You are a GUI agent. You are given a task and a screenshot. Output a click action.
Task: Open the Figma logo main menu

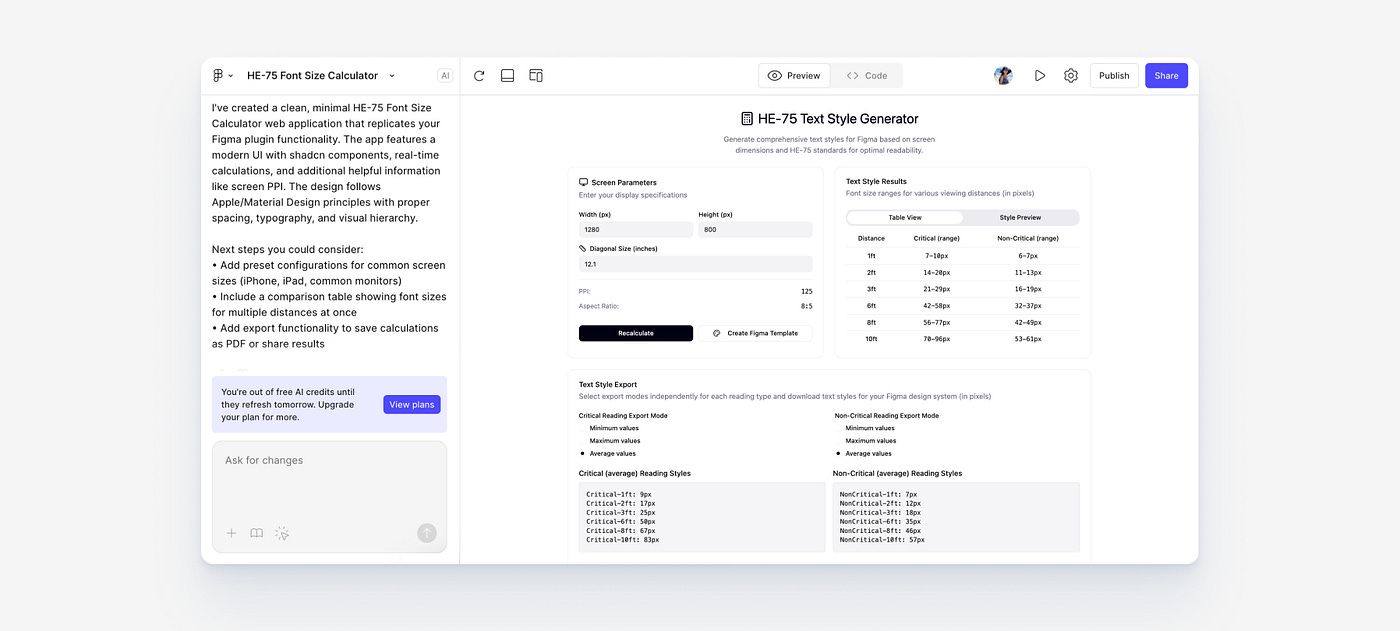coord(222,76)
